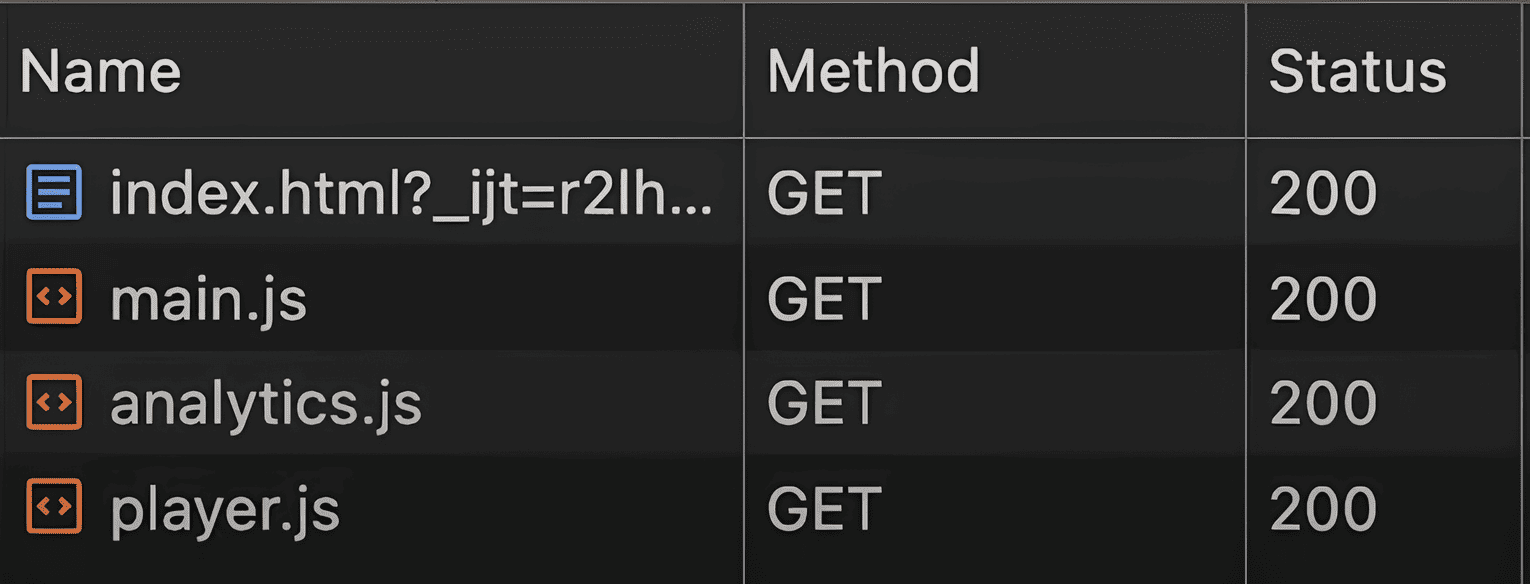Click the script icon next to analytics.js

tap(54, 403)
